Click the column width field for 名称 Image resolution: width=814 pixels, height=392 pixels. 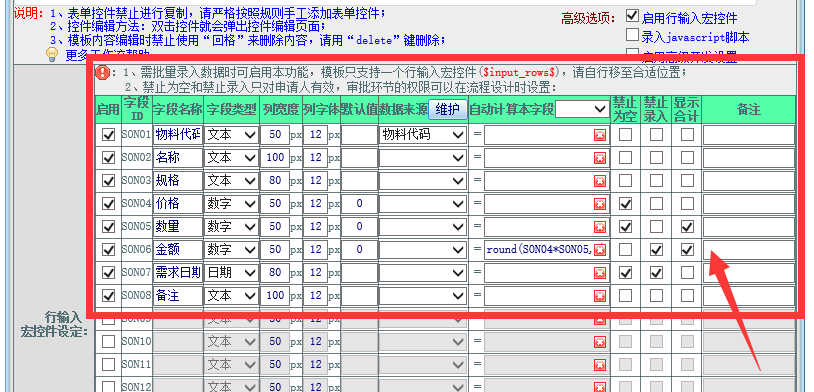275,158
